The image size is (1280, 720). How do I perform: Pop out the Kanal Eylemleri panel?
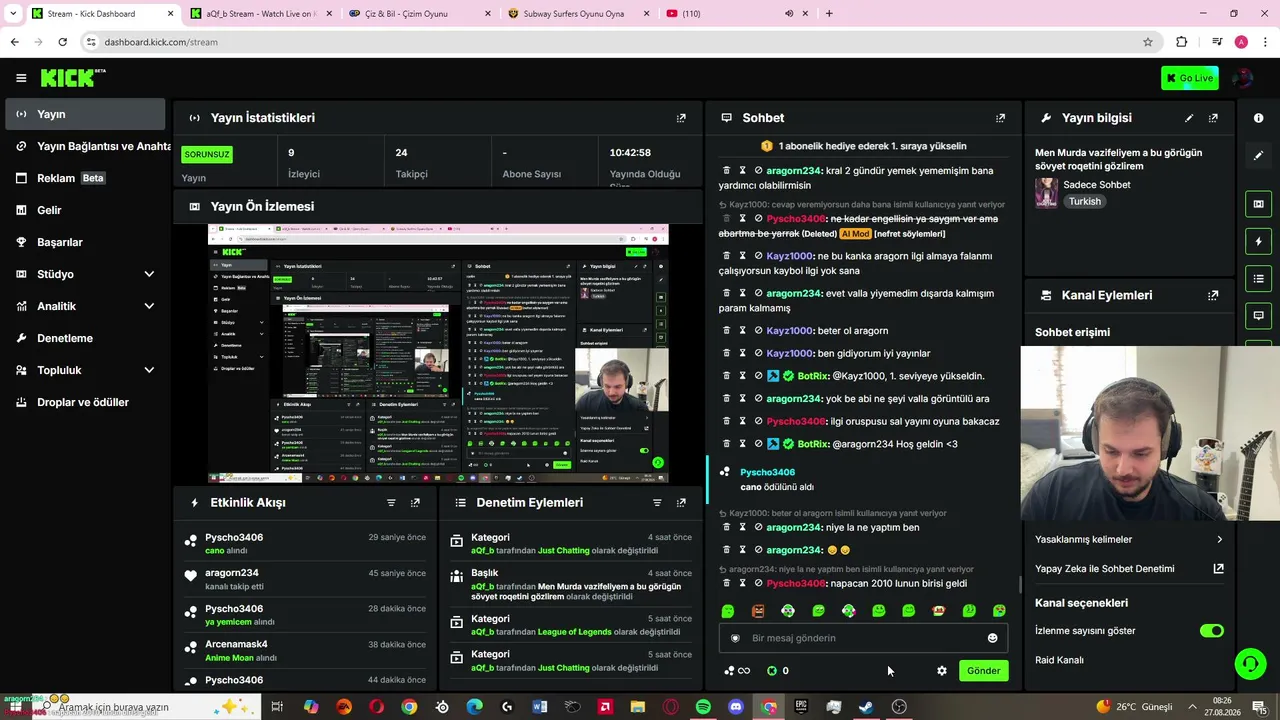tap(1213, 296)
